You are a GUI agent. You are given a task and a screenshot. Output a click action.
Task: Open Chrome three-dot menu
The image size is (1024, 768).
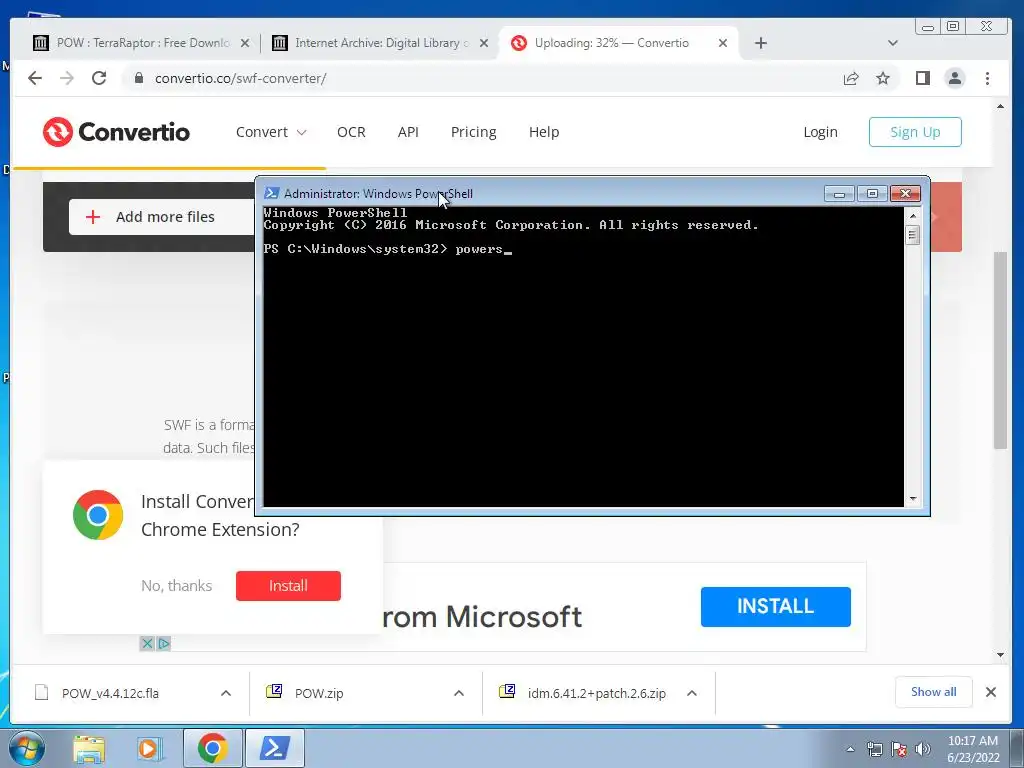987,78
